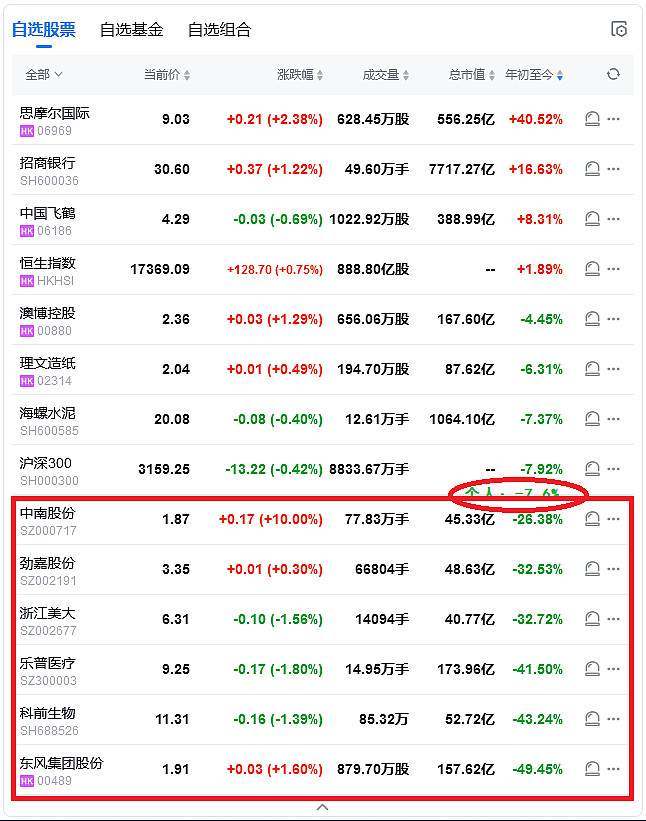
Task: Sort by 成交量 column
Action: [x=385, y=75]
